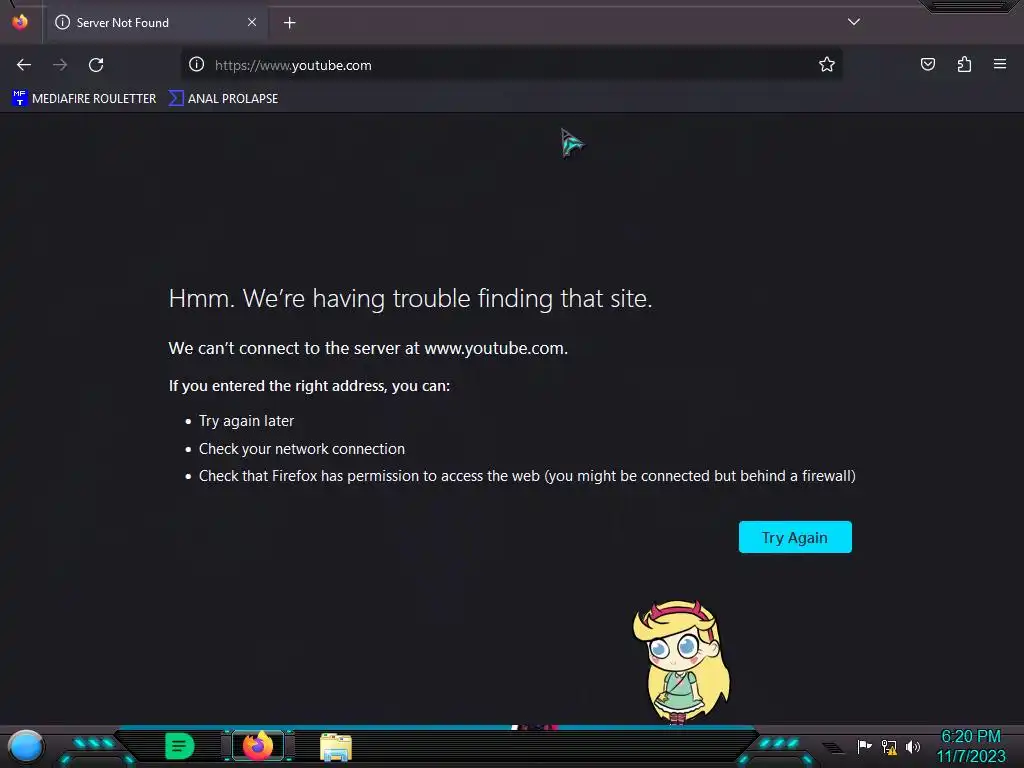Open the second bookmark in the bookmarks toolbar
This screenshot has width=1024, height=768.
pos(223,99)
